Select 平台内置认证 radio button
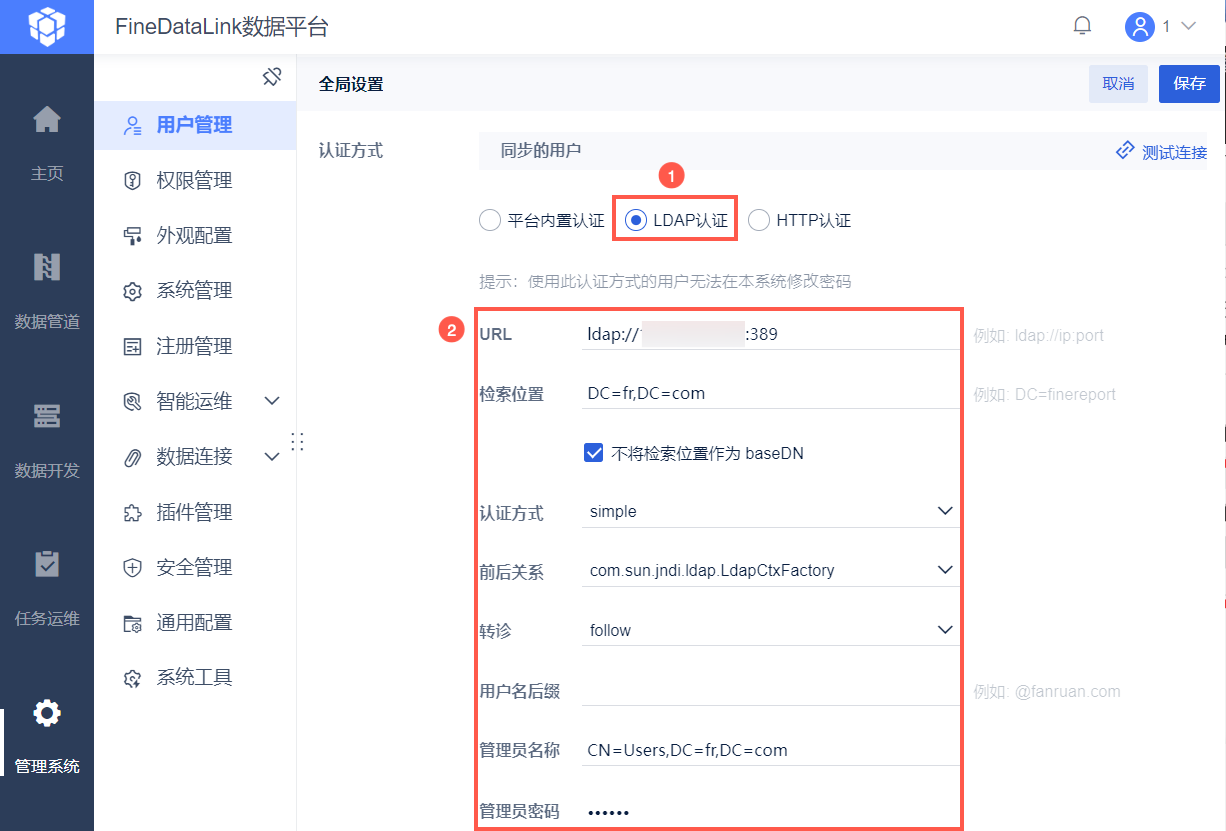 coord(489,220)
